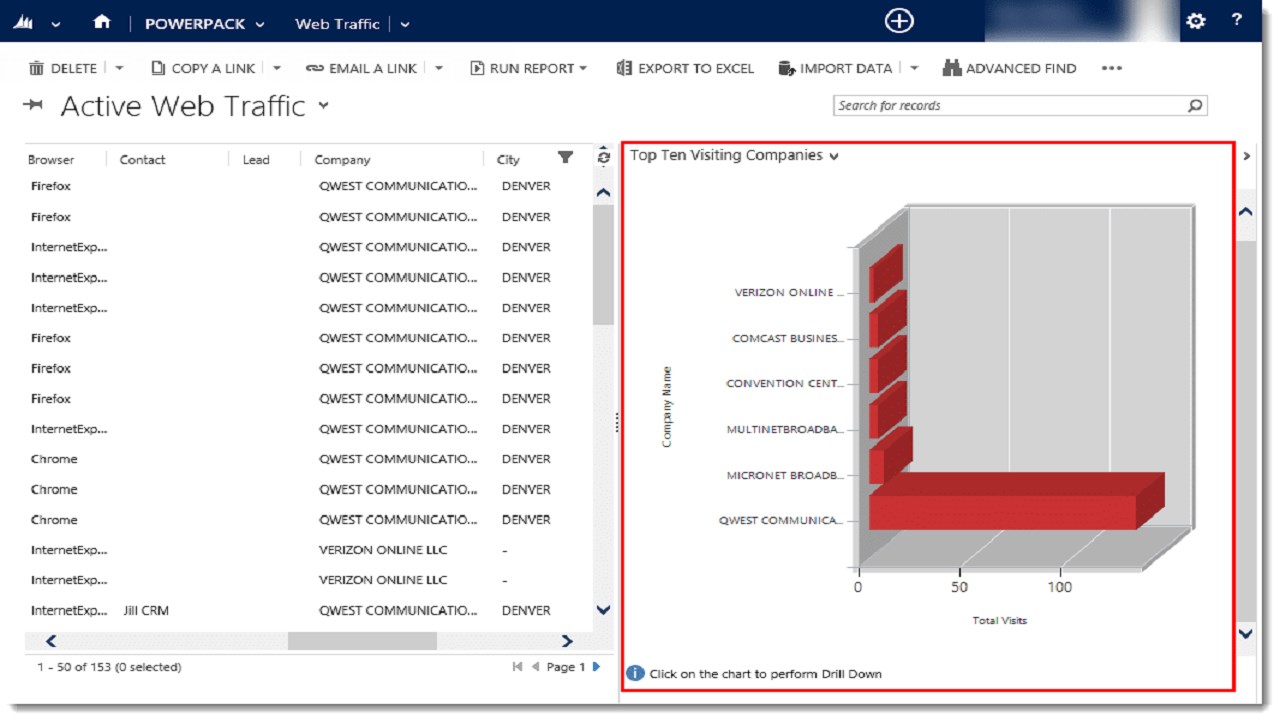Expand the DELETE dropdown arrow
The image size is (1280, 720).
pos(119,68)
